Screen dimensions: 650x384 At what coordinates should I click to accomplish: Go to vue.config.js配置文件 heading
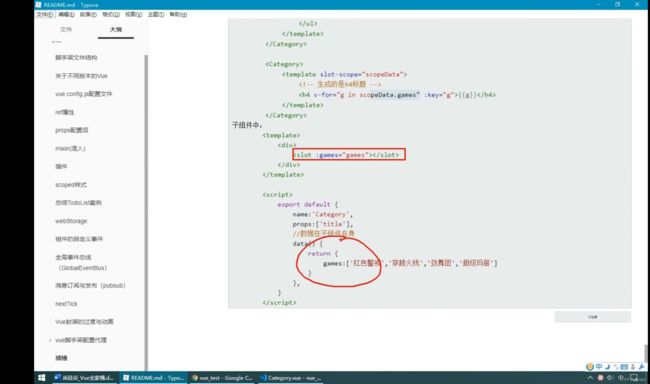tap(84, 94)
